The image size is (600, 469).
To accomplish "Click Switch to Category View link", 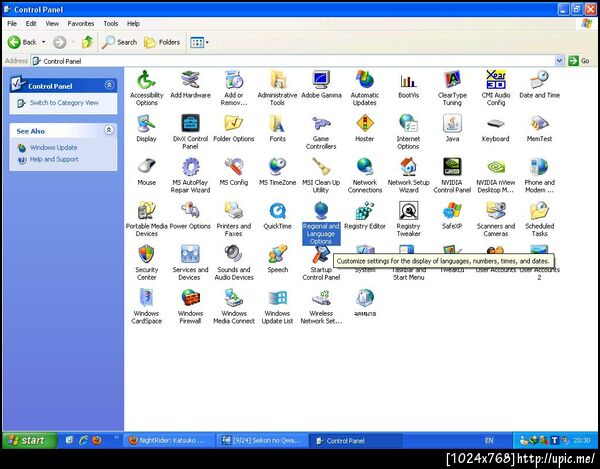I will (64, 103).
